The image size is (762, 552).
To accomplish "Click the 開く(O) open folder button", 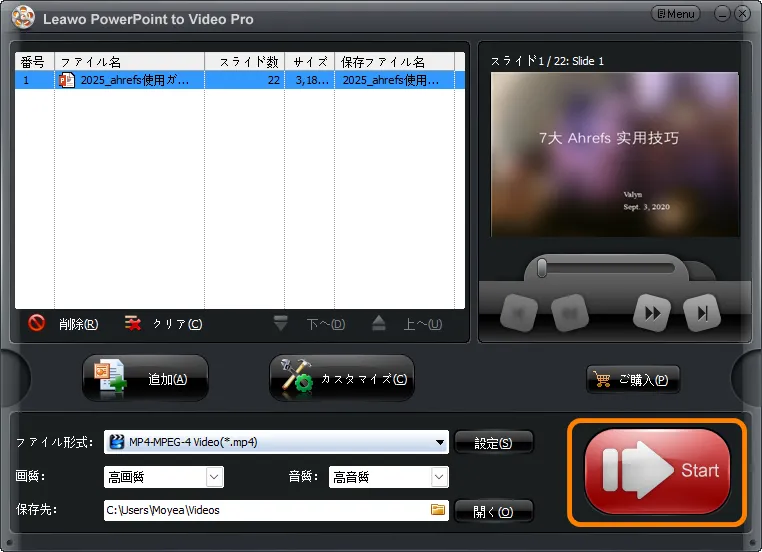I will click(x=493, y=512).
